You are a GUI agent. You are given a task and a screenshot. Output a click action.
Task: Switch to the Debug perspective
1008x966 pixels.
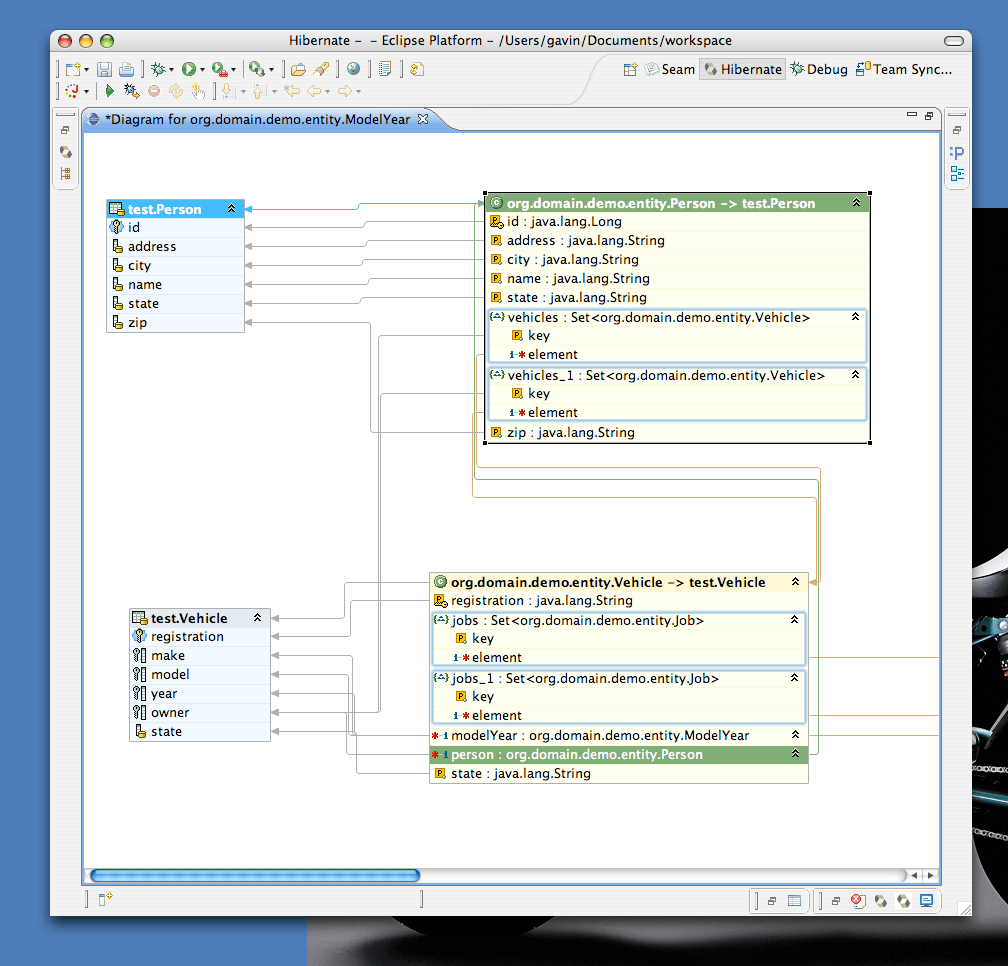click(x=818, y=69)
